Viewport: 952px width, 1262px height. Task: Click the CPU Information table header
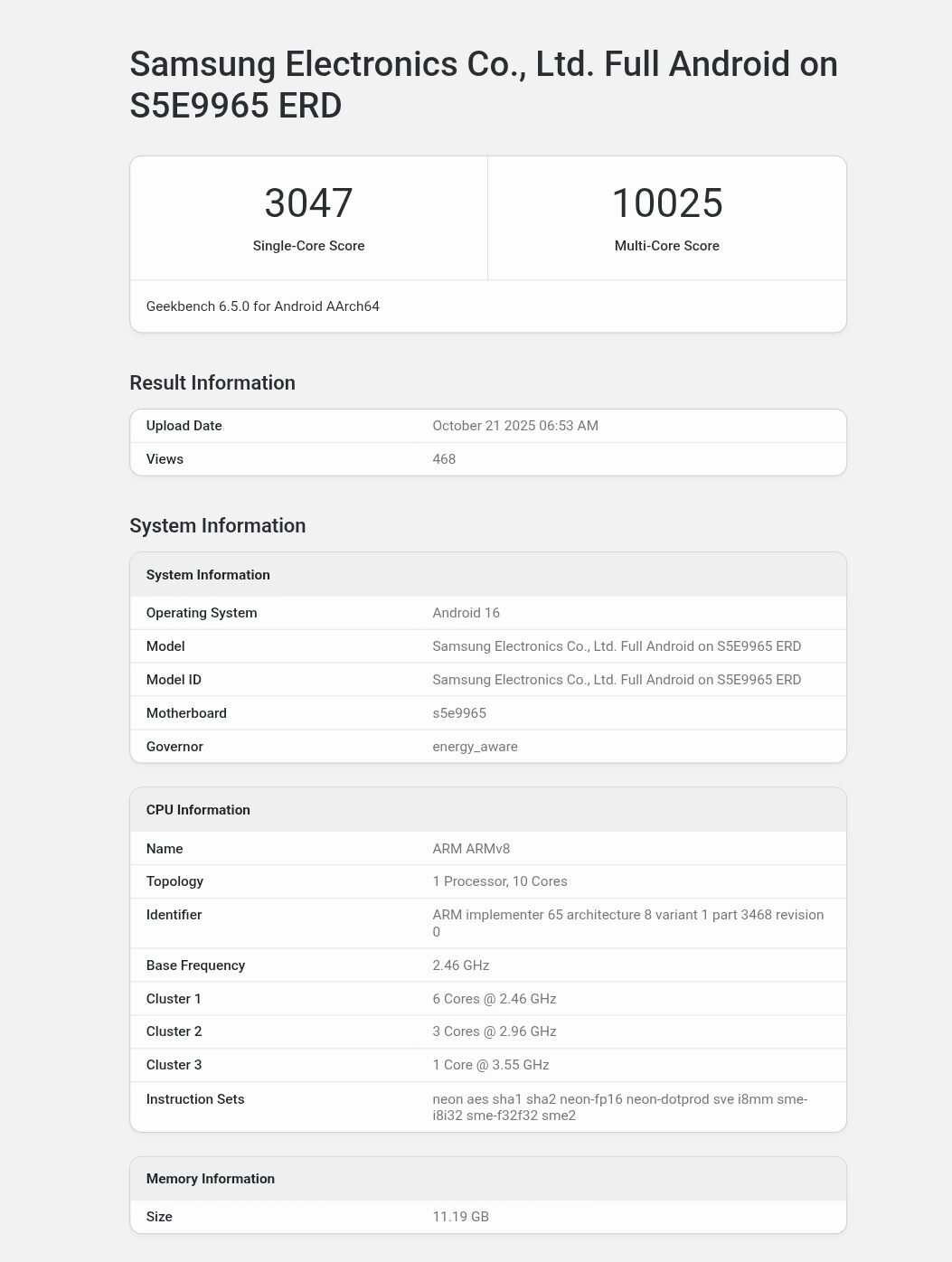198,810
